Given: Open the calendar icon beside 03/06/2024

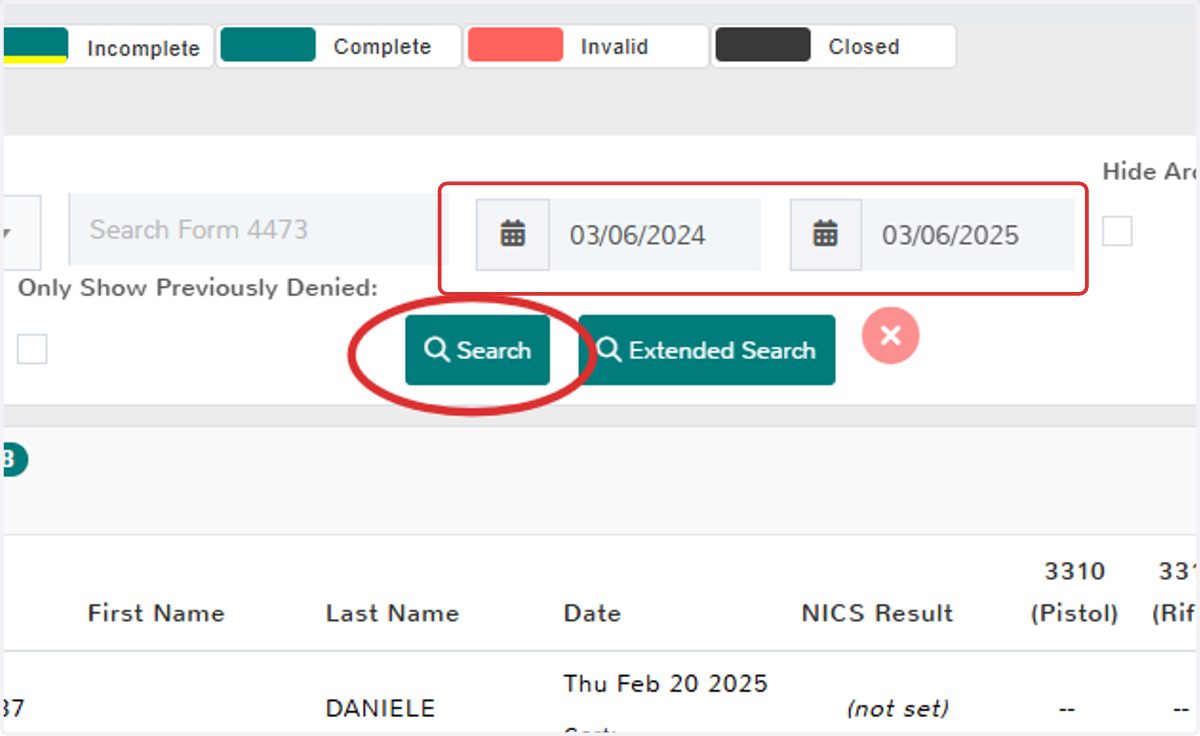Looking at the screenshot, I should (x=513, y=235).
